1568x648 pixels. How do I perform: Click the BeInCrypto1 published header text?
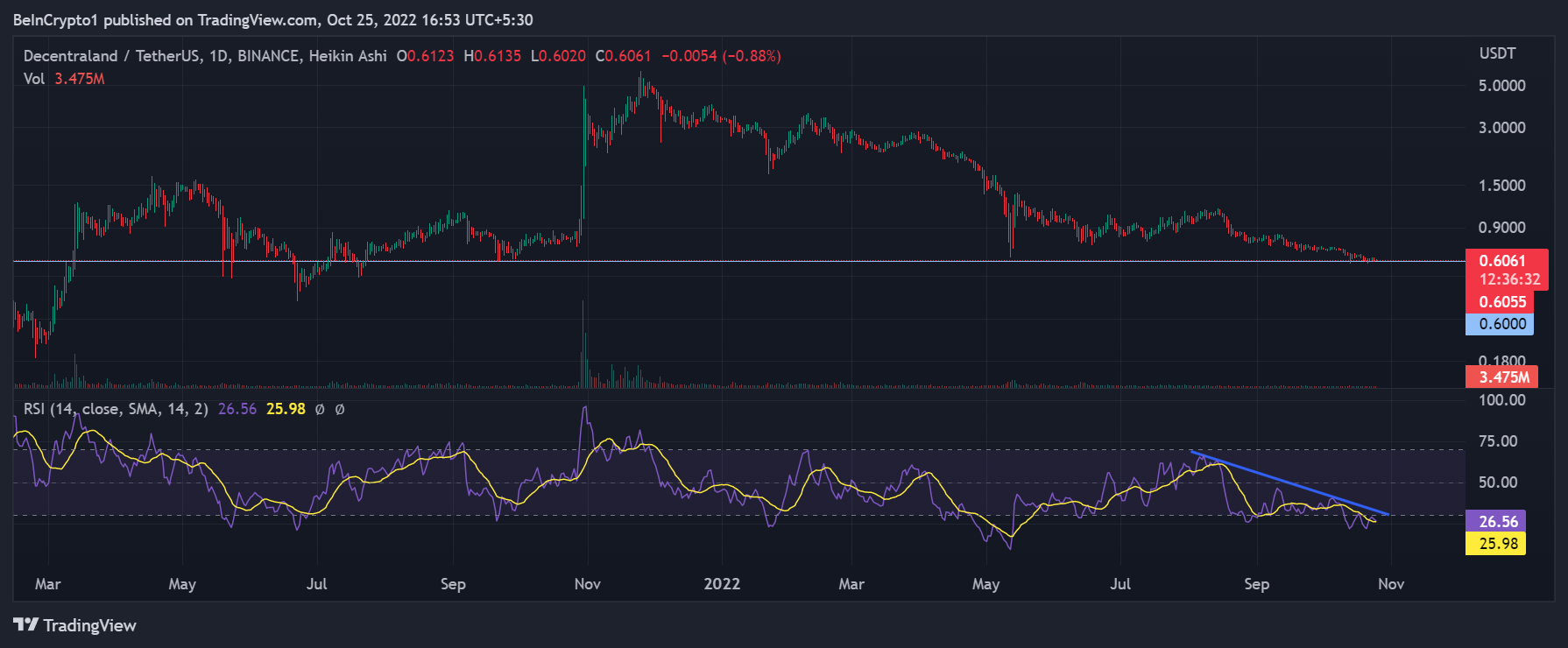pyautogui.click(x=272, y=19)
